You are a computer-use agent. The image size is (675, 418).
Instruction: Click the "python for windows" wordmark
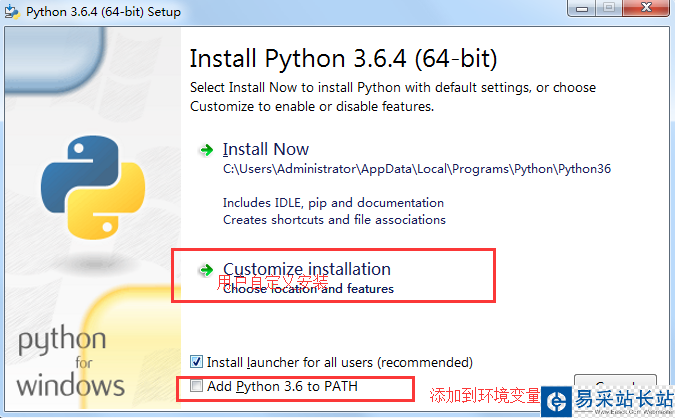tap(70, 361)
